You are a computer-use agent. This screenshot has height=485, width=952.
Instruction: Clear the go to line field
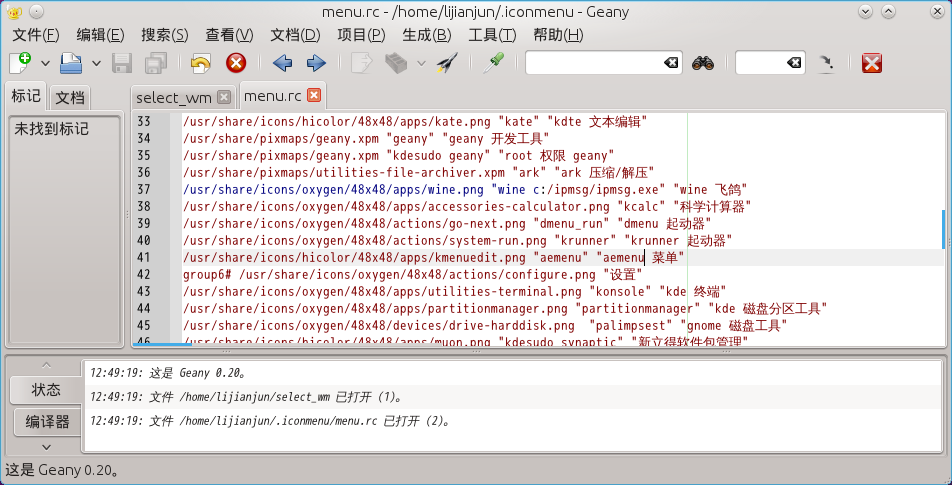(x=794, y=63)
